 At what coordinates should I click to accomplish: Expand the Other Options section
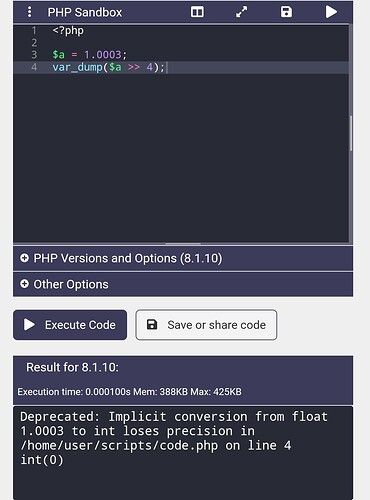183,284
